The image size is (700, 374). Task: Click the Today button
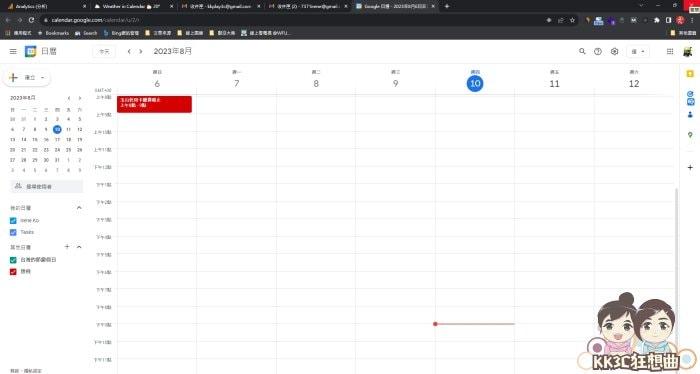pos(104,51)
